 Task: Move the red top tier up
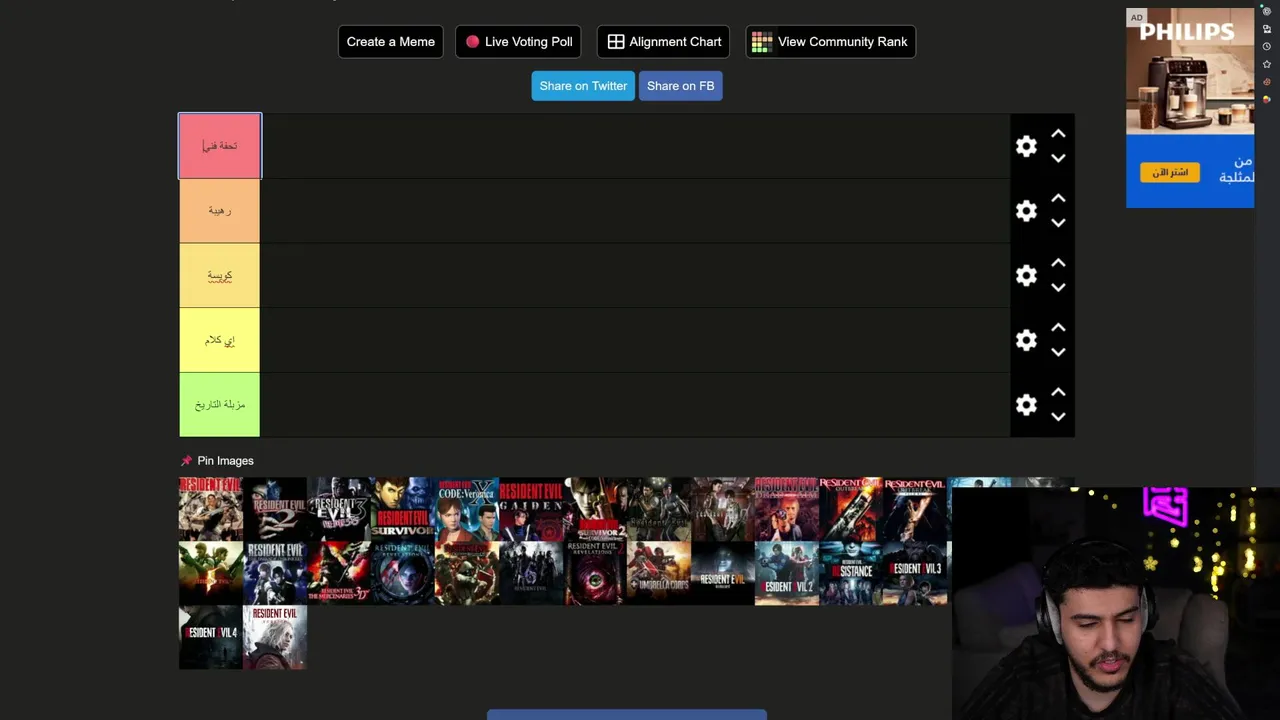click(1058, 134)
